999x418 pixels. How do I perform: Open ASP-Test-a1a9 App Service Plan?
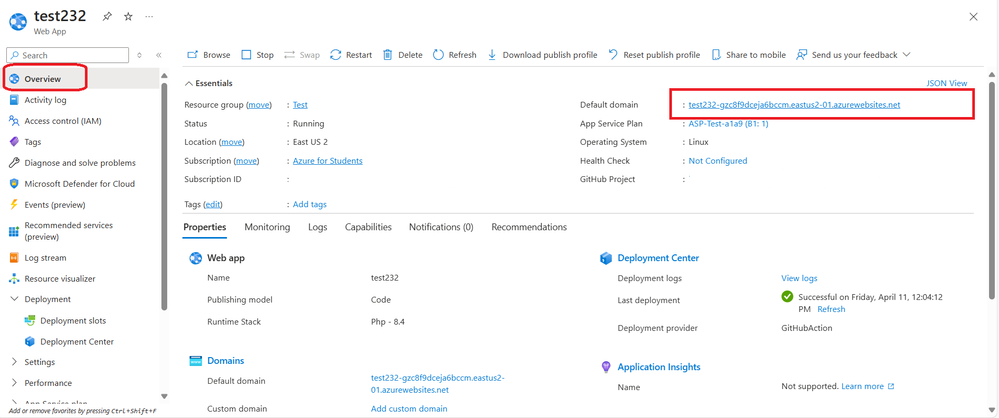point(728,124)
